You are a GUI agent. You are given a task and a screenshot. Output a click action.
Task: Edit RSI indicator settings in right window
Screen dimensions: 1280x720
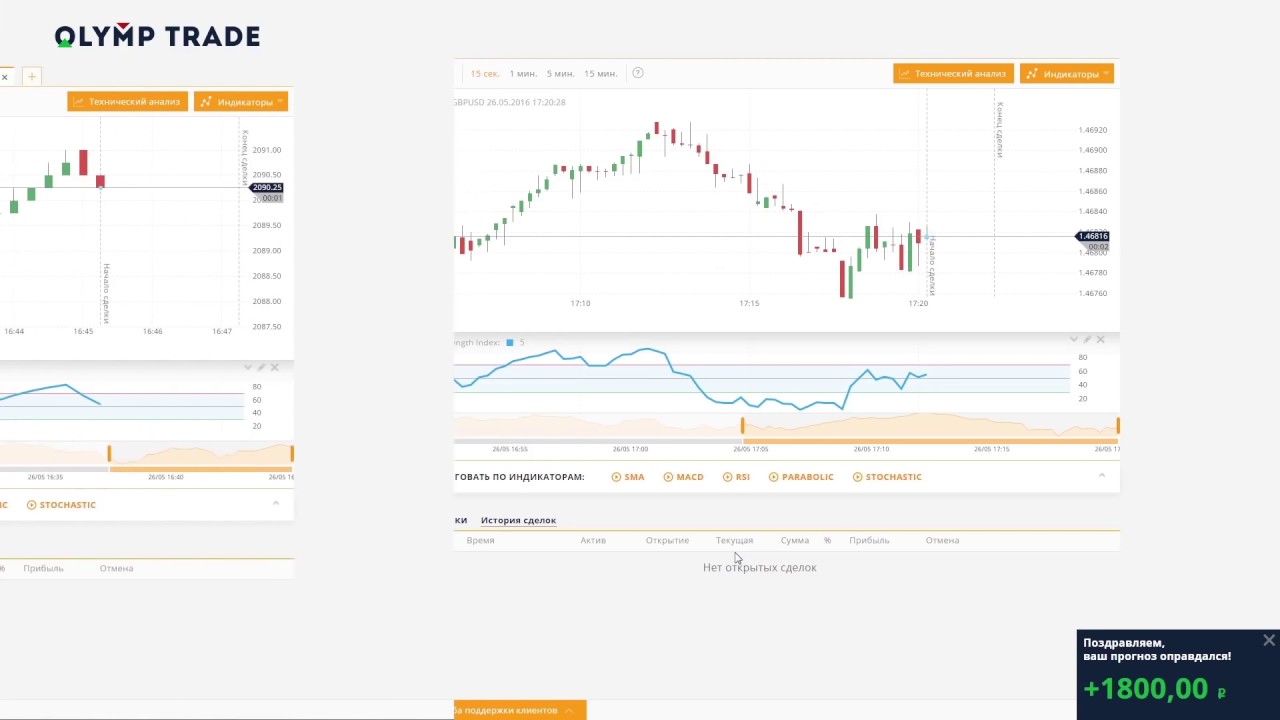coord(1087,340)
